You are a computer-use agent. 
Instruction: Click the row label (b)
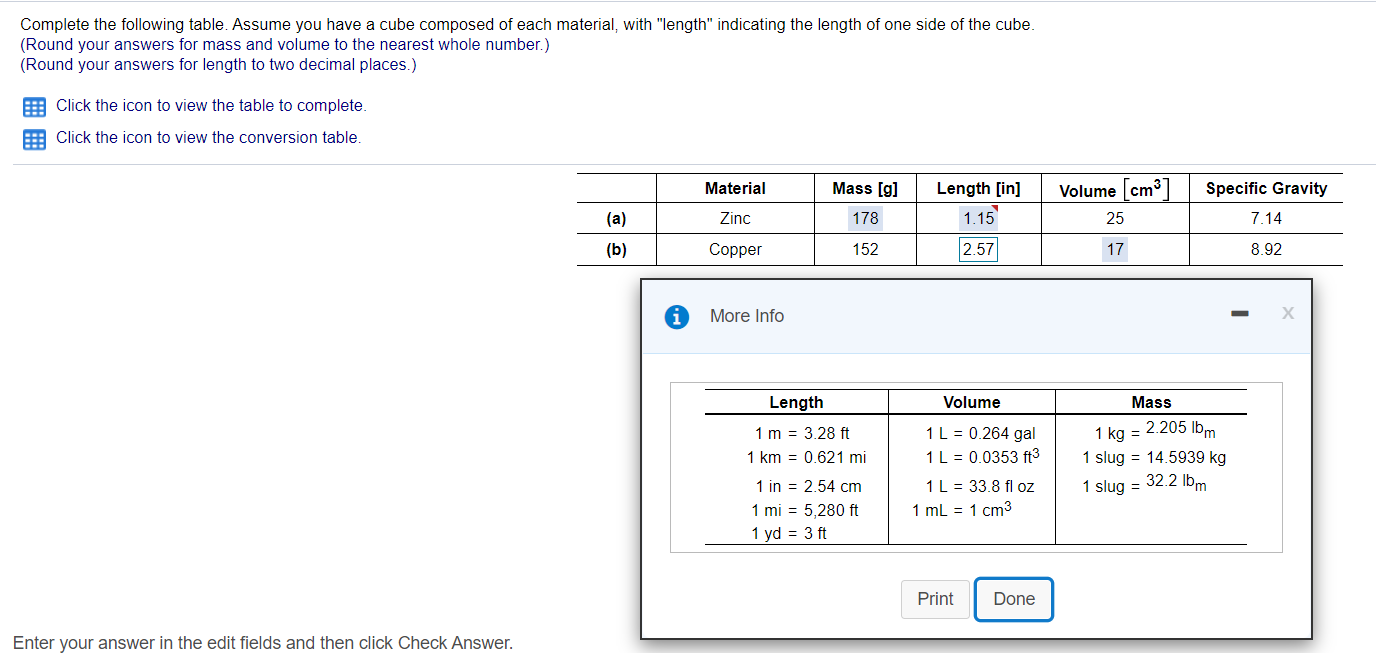[616, 250]
